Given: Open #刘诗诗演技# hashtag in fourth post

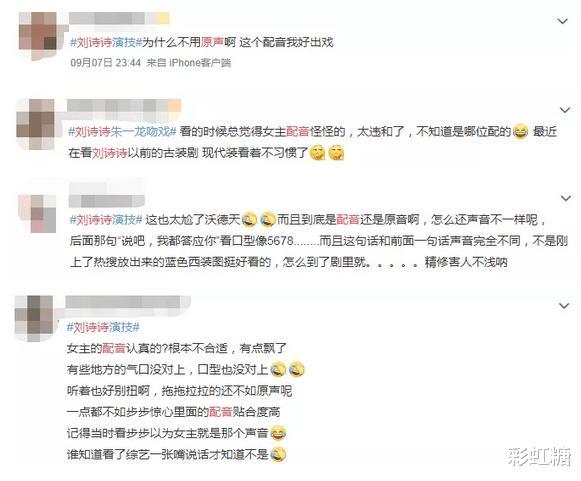Looking at the screenshot, I should [103, 327].
